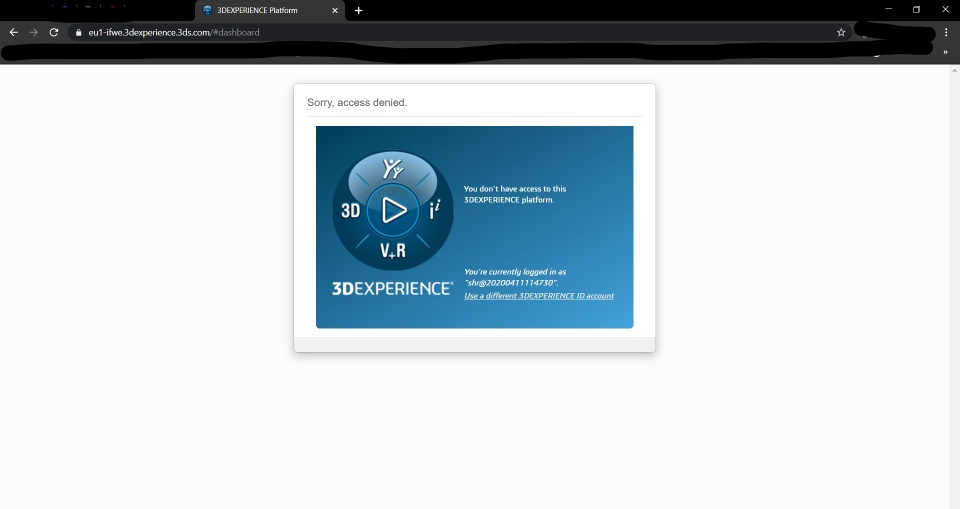Click 'Use a different 3DEXPERIENCE ID account' link
Screen dimensions: 960x509
tap(539, 296)
